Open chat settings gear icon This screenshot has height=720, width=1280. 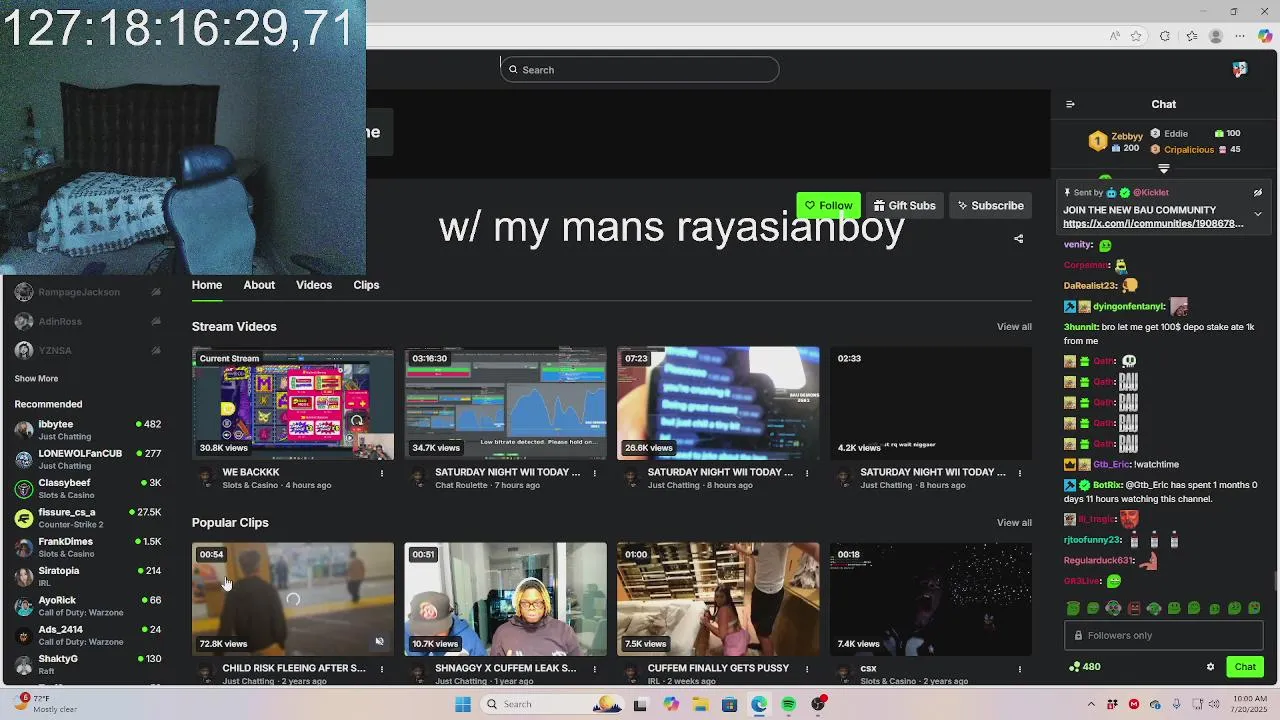tap(1210, 667)
